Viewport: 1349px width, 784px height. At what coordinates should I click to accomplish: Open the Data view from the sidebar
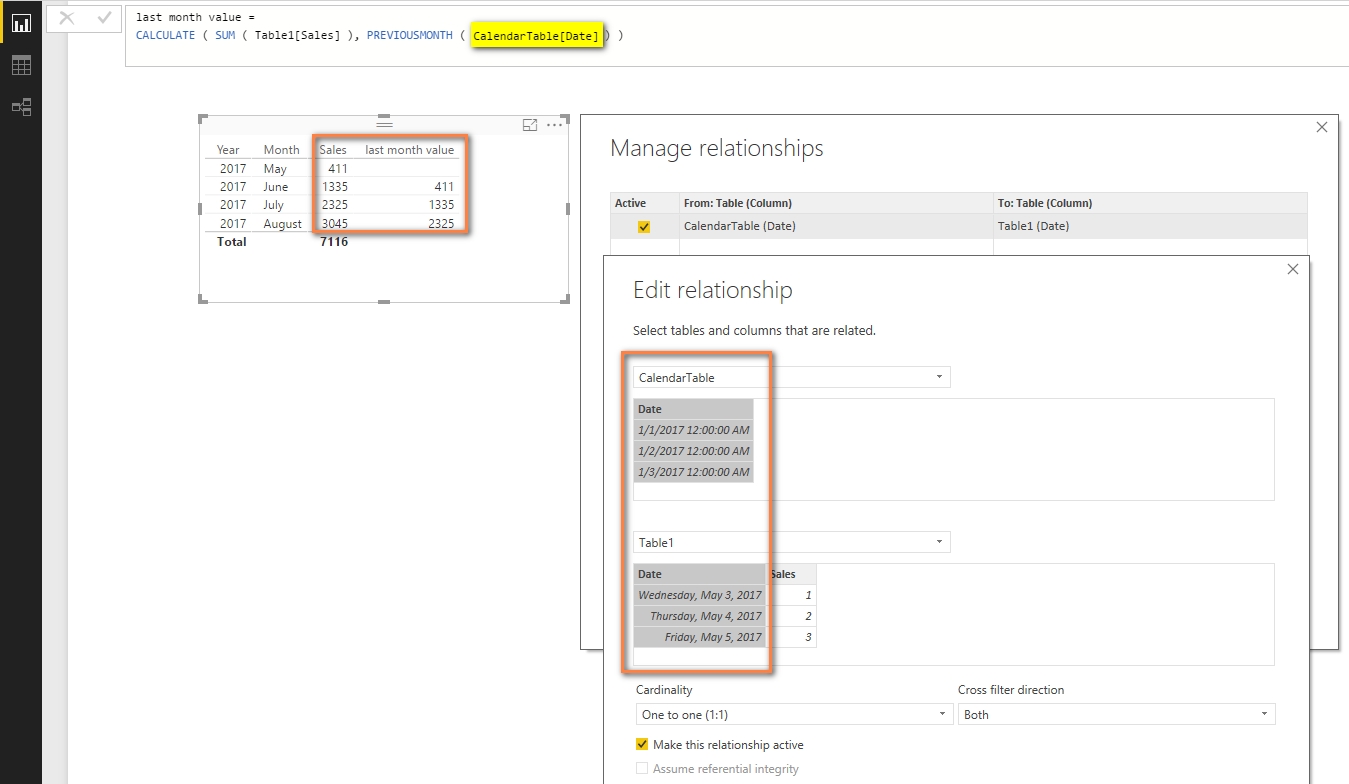click(21, 65)
